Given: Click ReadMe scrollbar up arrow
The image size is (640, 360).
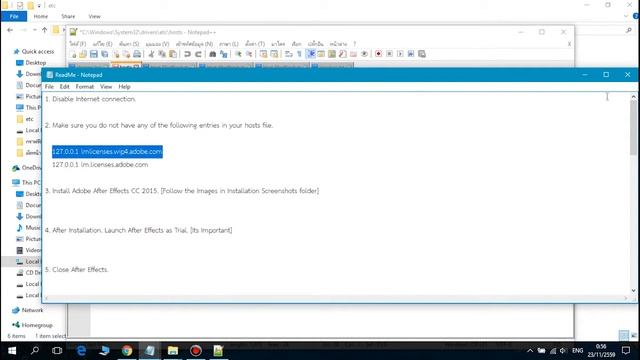Looking at the screenshot, I should (x=633, y=97).
